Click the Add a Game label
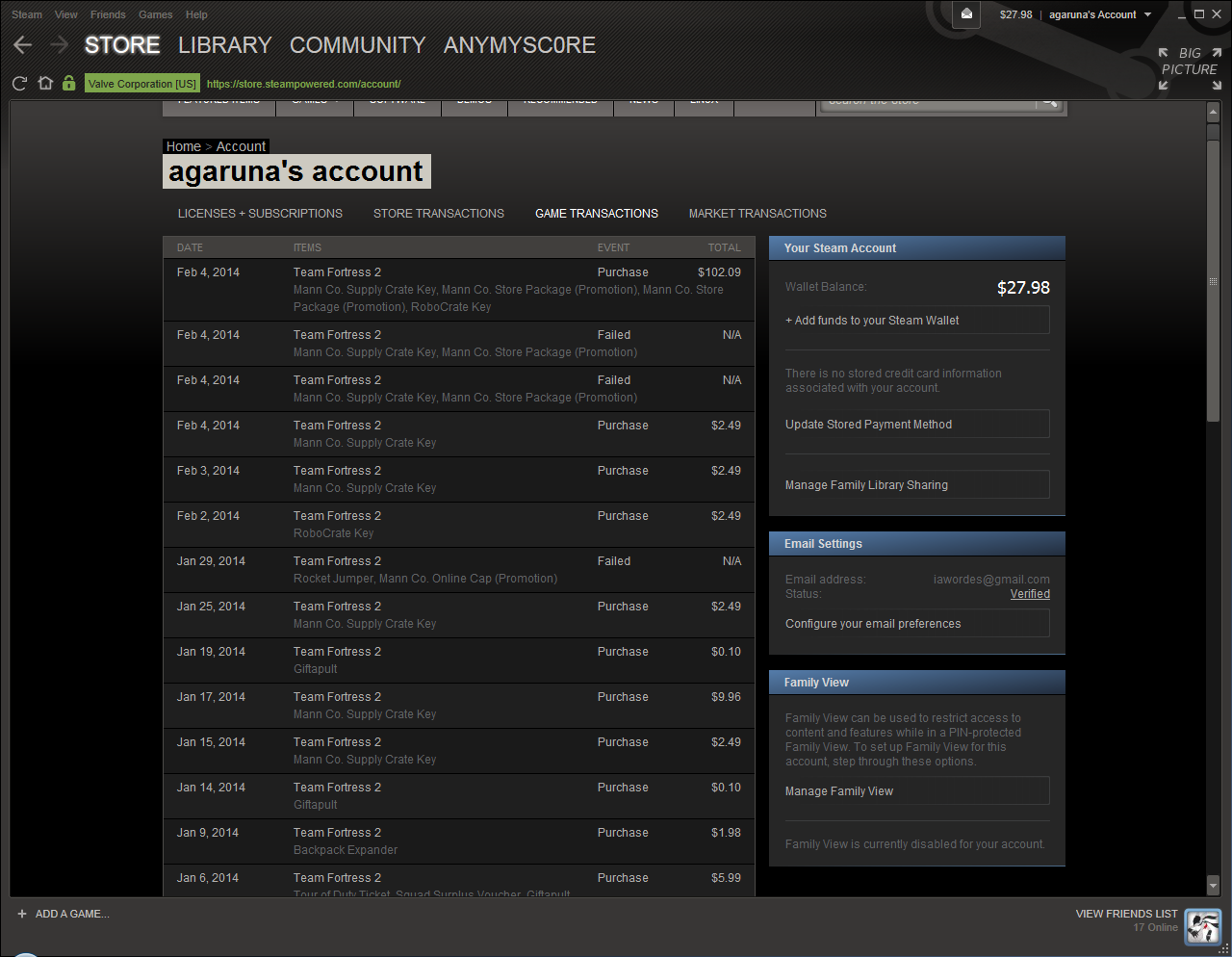The image size is (1232, 957). [x=72, y=914]
